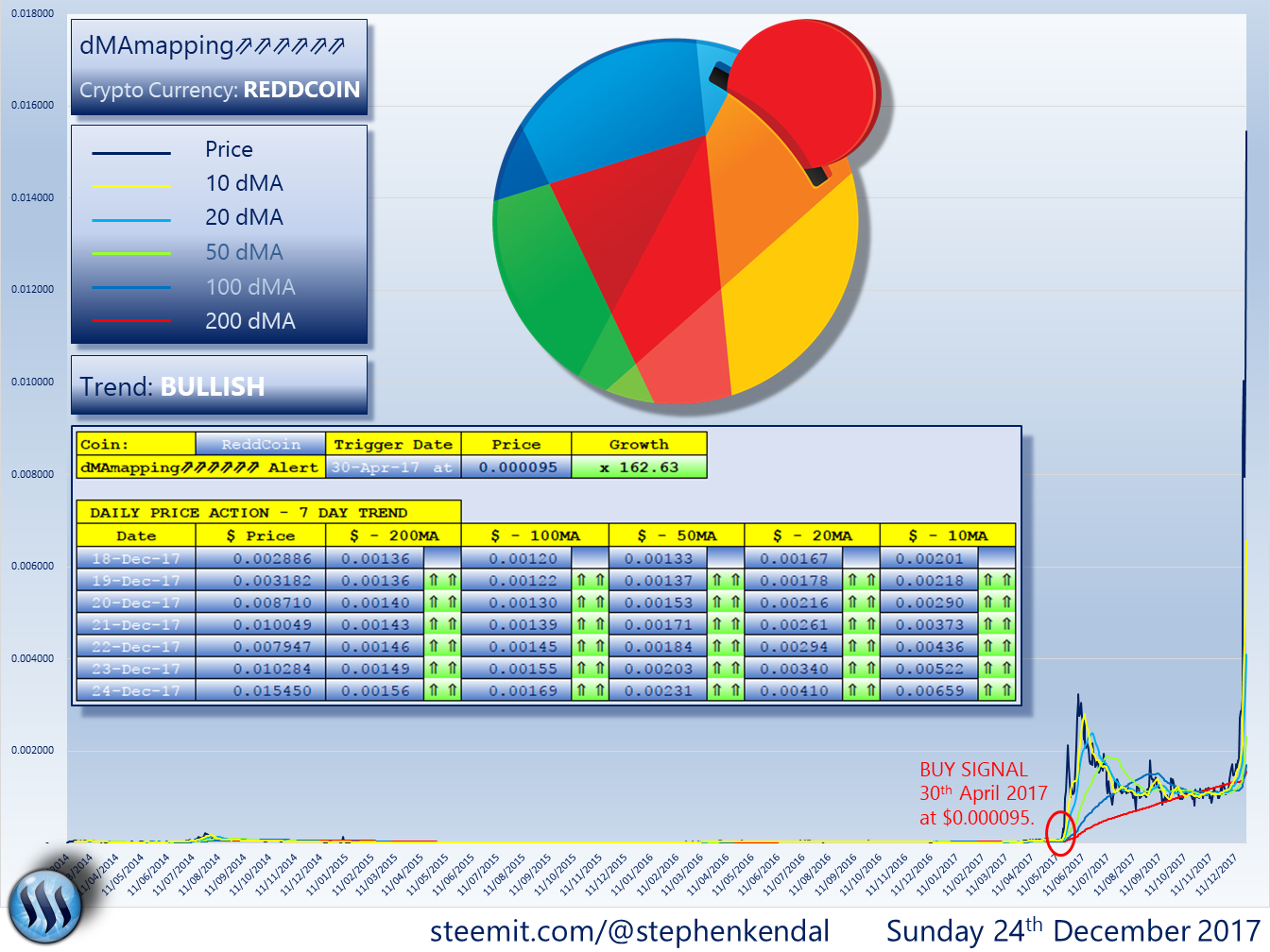Select the $ - 100MA column header

click(535, 535)
